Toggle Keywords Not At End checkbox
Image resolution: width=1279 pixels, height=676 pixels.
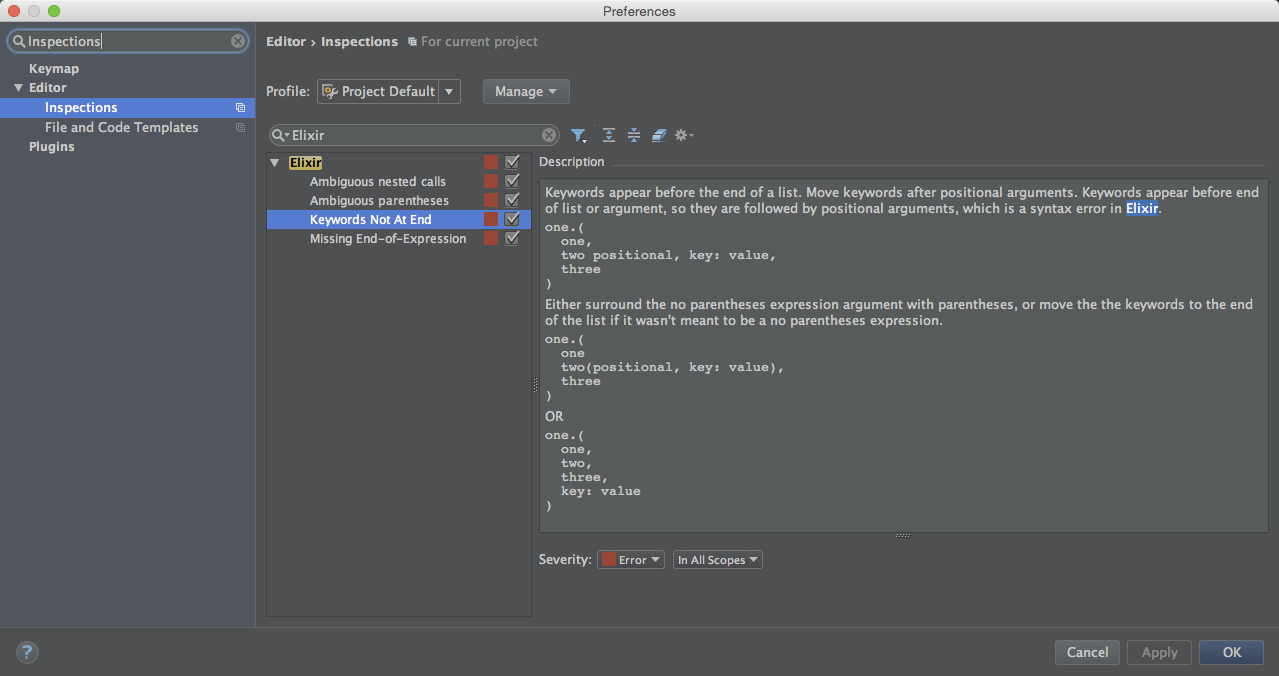(x=512, y=219)
